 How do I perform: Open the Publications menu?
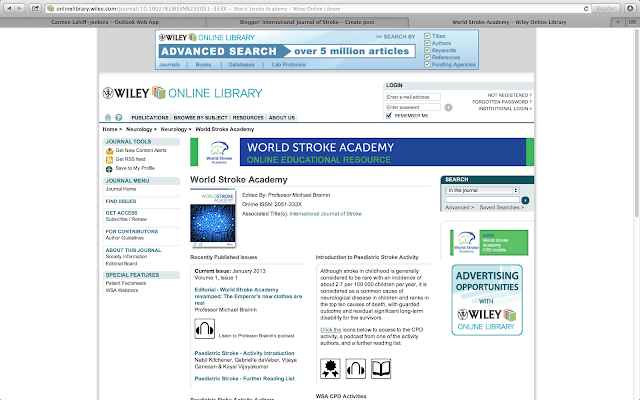click(x=150, y=118)
